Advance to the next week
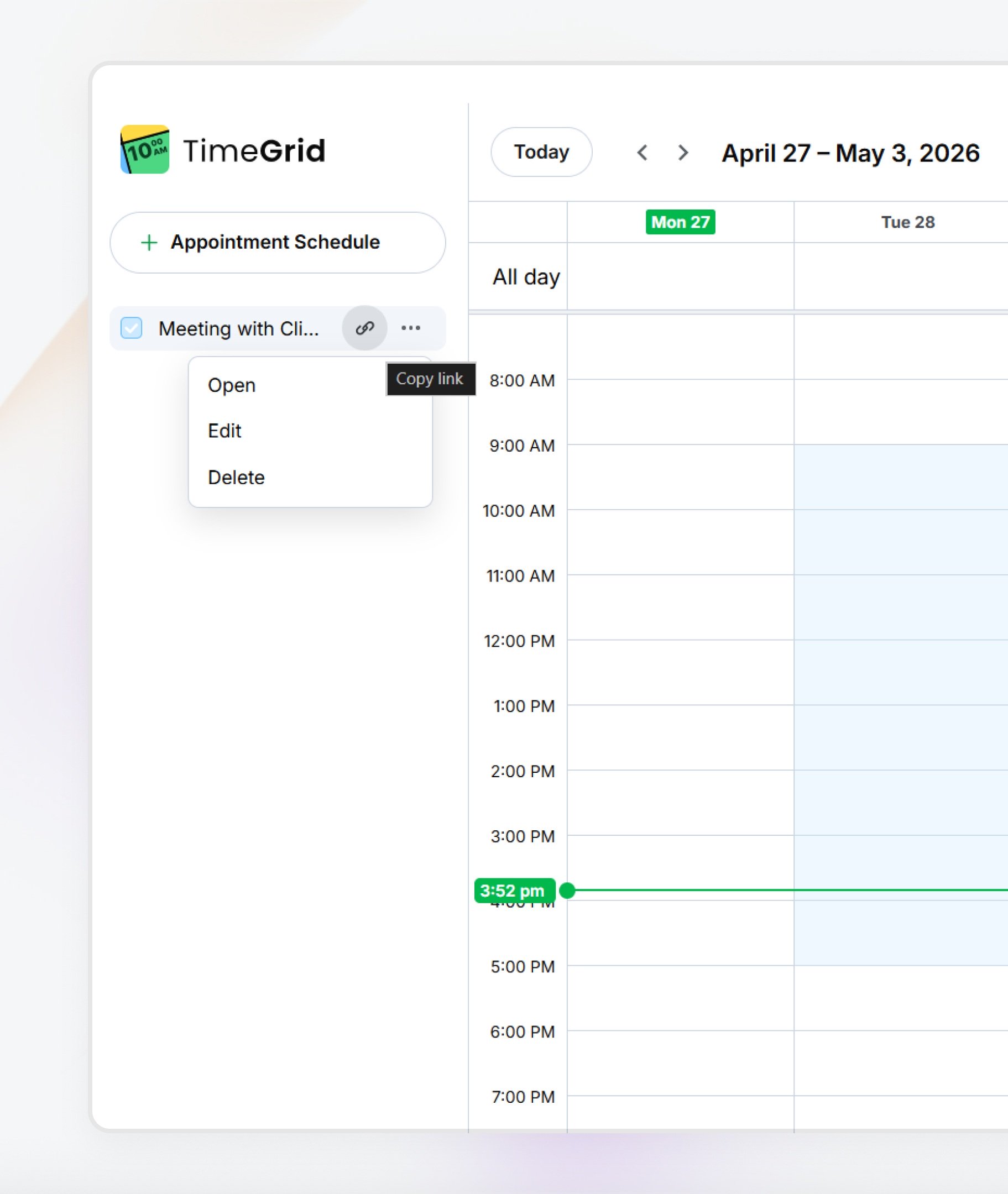The height and width of the screenshot is (1194, 1008). click(683, 153)
